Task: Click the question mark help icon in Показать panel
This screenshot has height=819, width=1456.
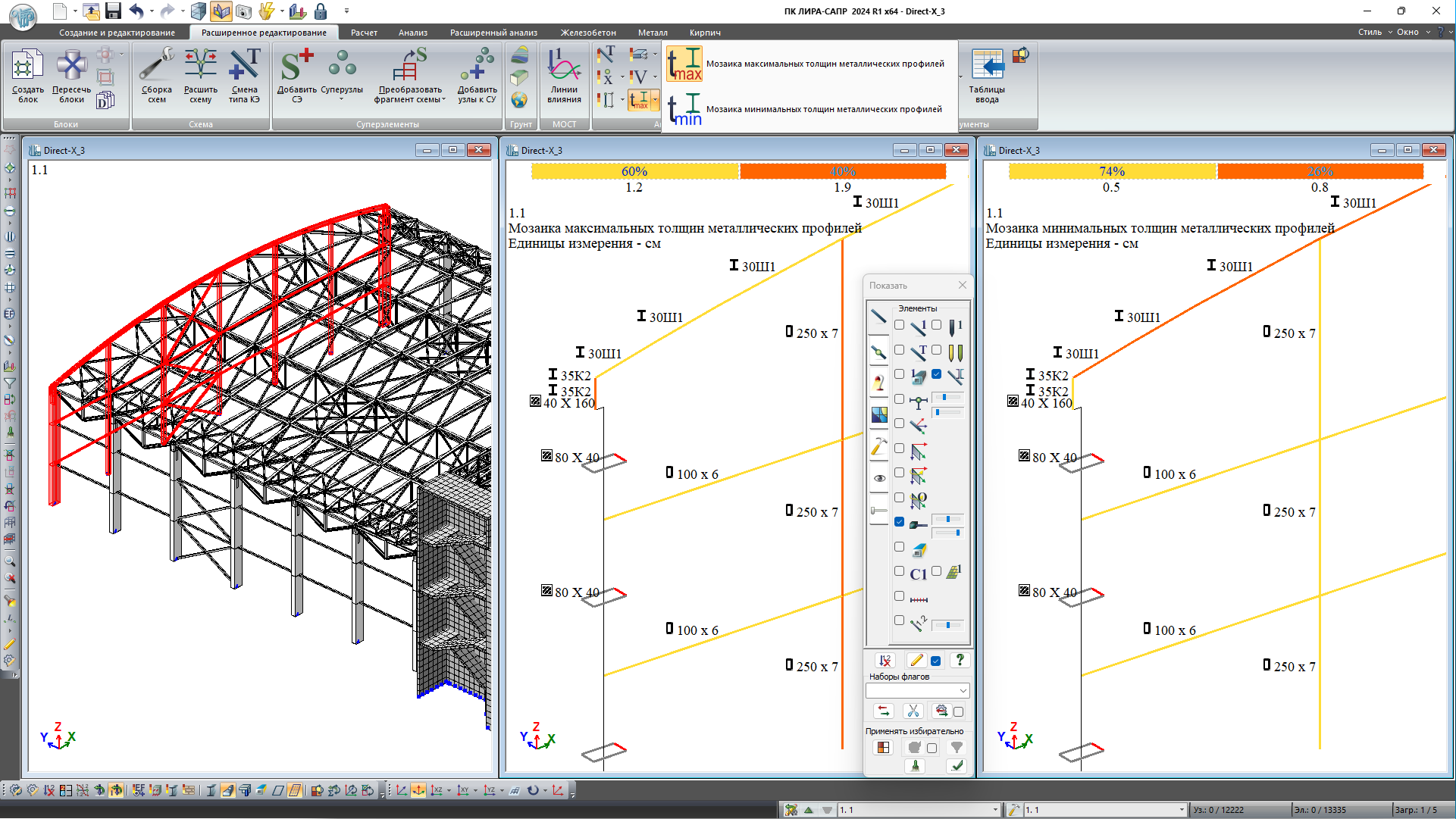Action: coord(960,660)
